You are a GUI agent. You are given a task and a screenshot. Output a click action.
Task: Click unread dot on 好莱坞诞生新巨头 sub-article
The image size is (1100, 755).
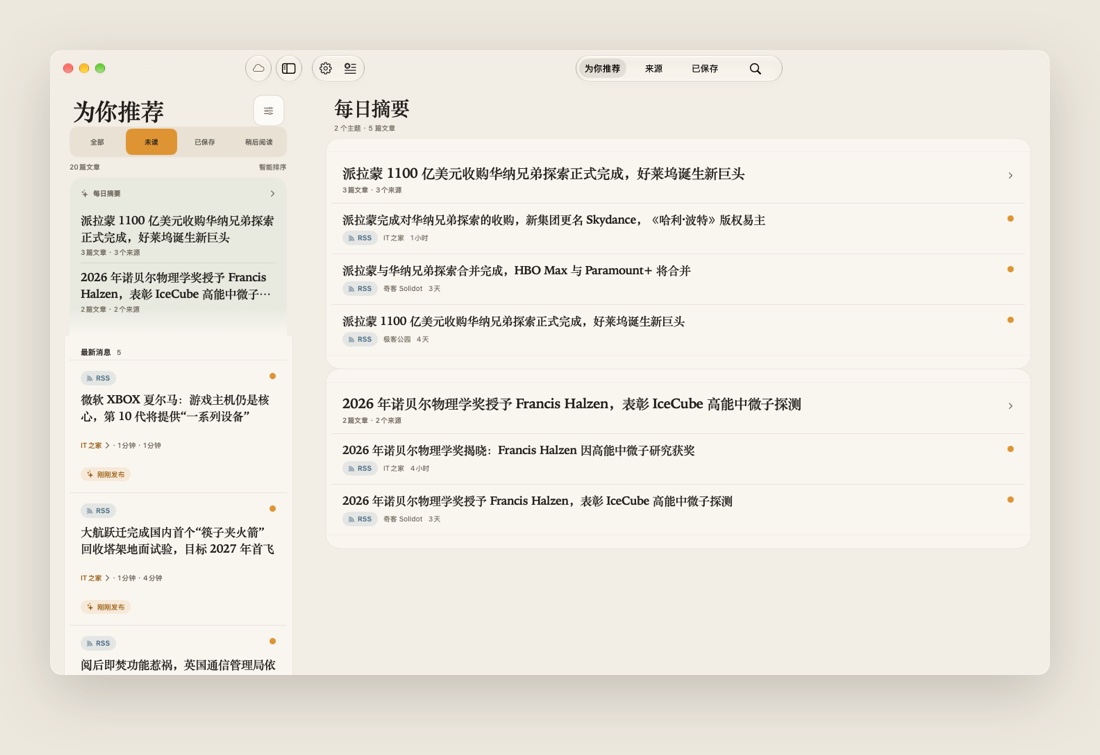pyautogui.click(x=1010, y=319)
